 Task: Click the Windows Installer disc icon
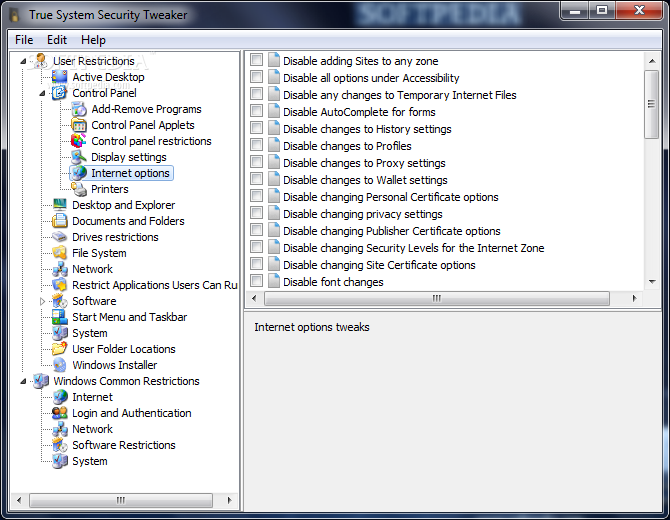pyautogui.click(x=59, y=365)
